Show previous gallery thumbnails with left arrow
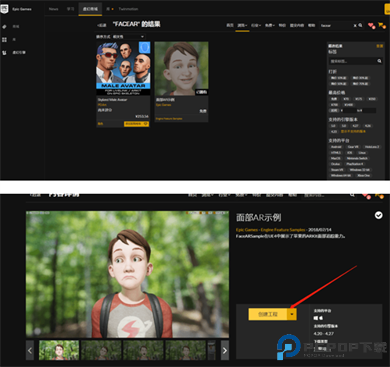Image resolution: width=390 pixels, height=367 pixels. click(x=30, y=350)
